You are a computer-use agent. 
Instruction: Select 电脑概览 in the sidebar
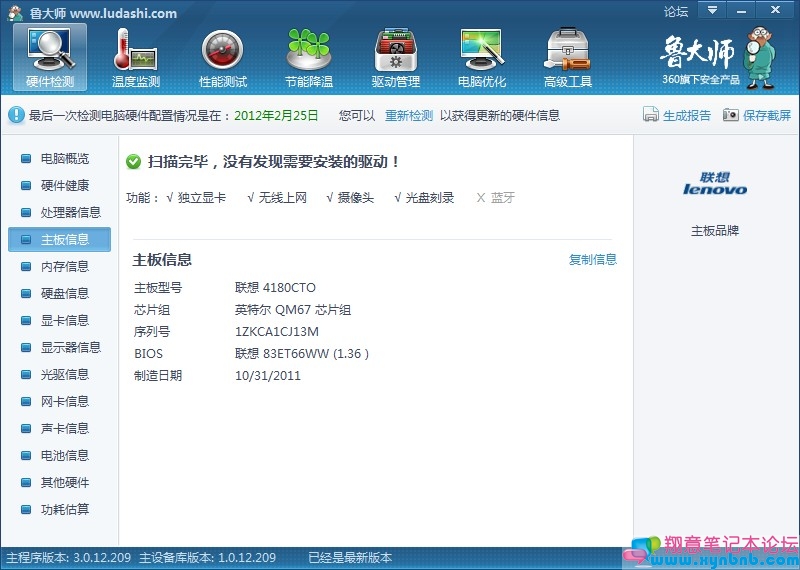[x=59, y=158]
